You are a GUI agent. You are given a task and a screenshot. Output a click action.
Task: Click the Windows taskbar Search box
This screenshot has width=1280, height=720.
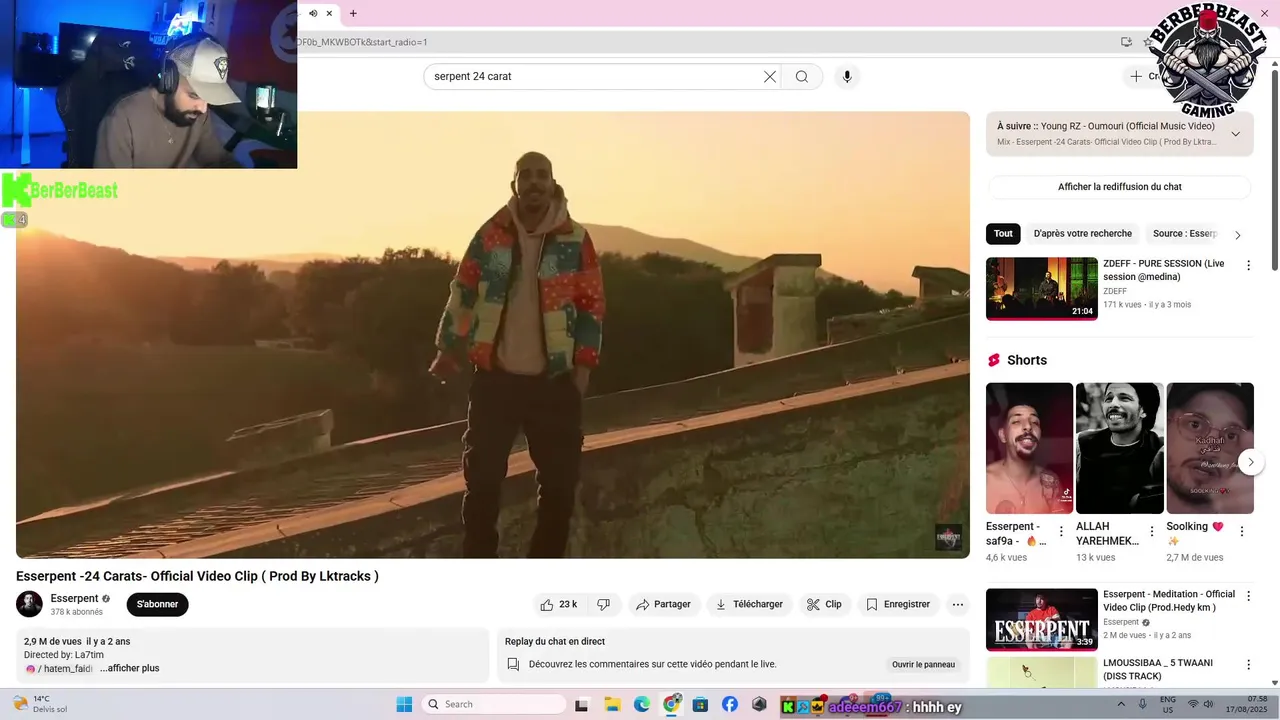tap(494, 704)
